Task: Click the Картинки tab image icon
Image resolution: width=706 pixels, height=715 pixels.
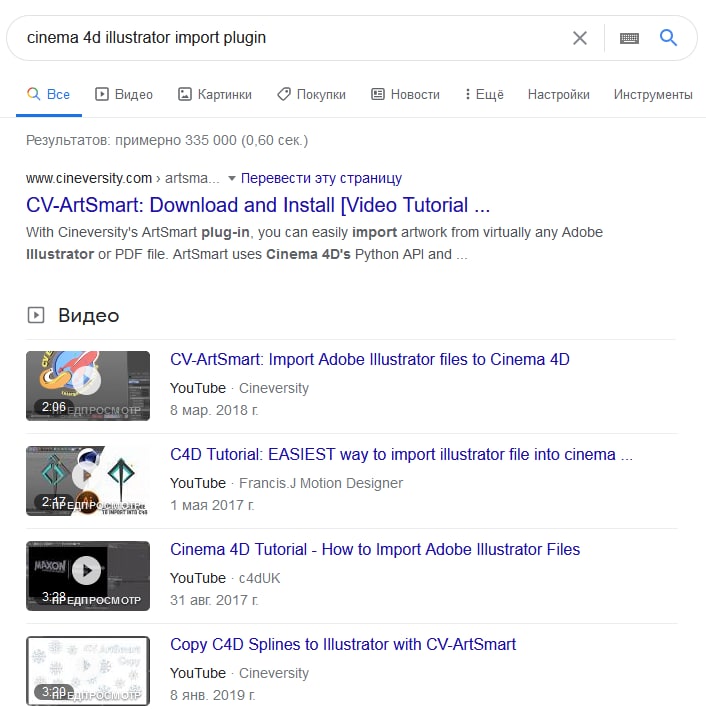Action: [x=184, y=94]
